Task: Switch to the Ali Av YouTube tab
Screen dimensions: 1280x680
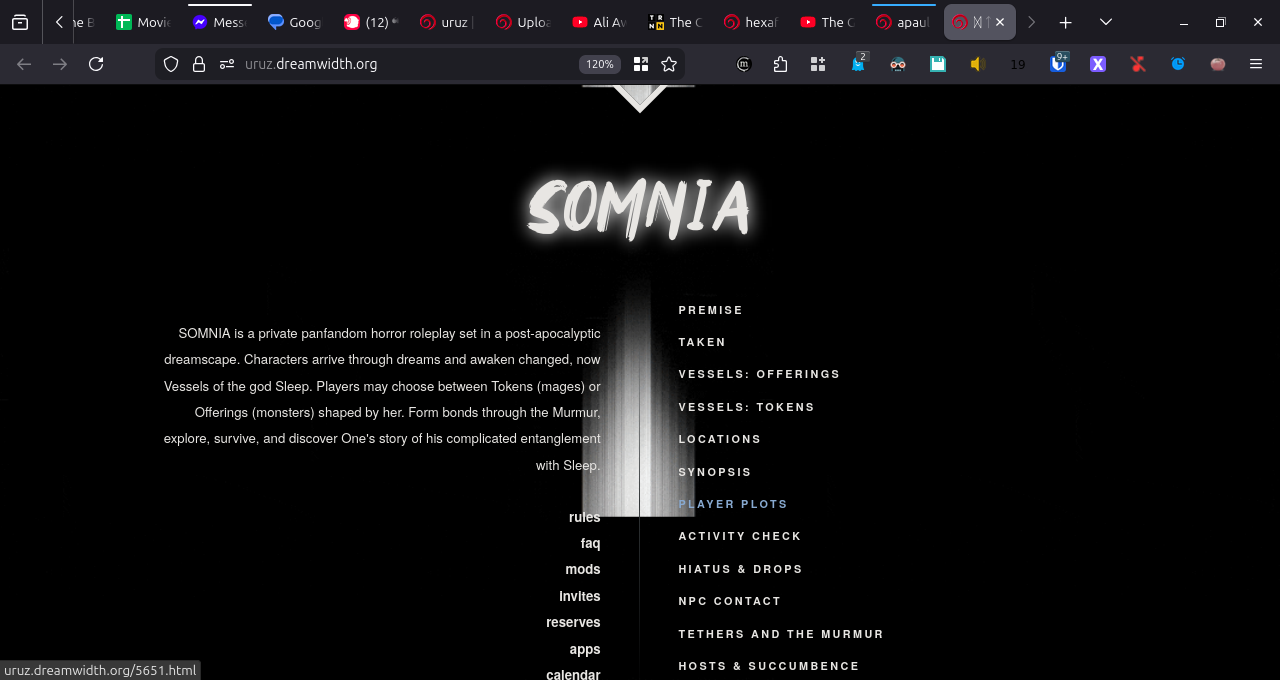Action: click(x=598, y=22)
